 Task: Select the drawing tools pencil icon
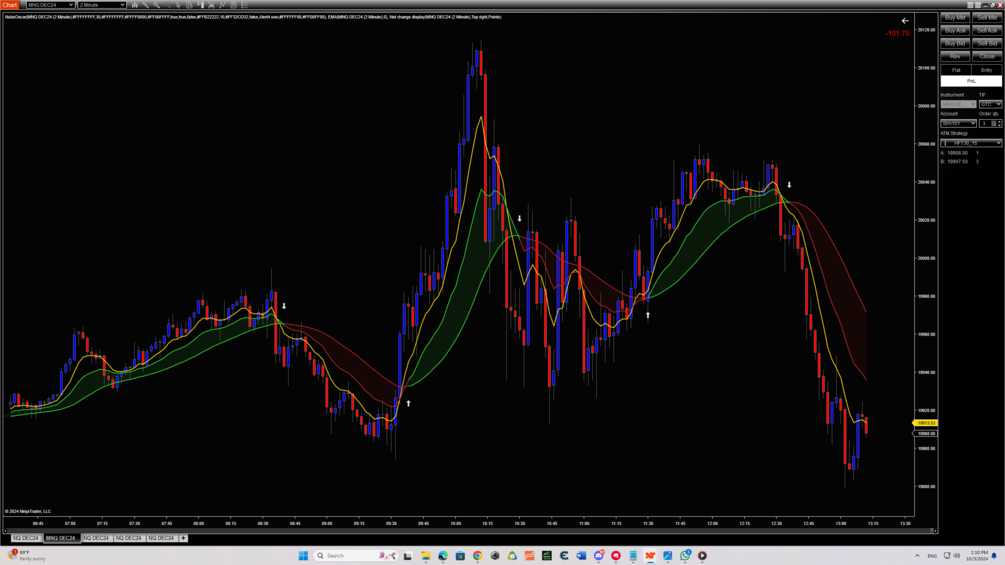(145, 4)
